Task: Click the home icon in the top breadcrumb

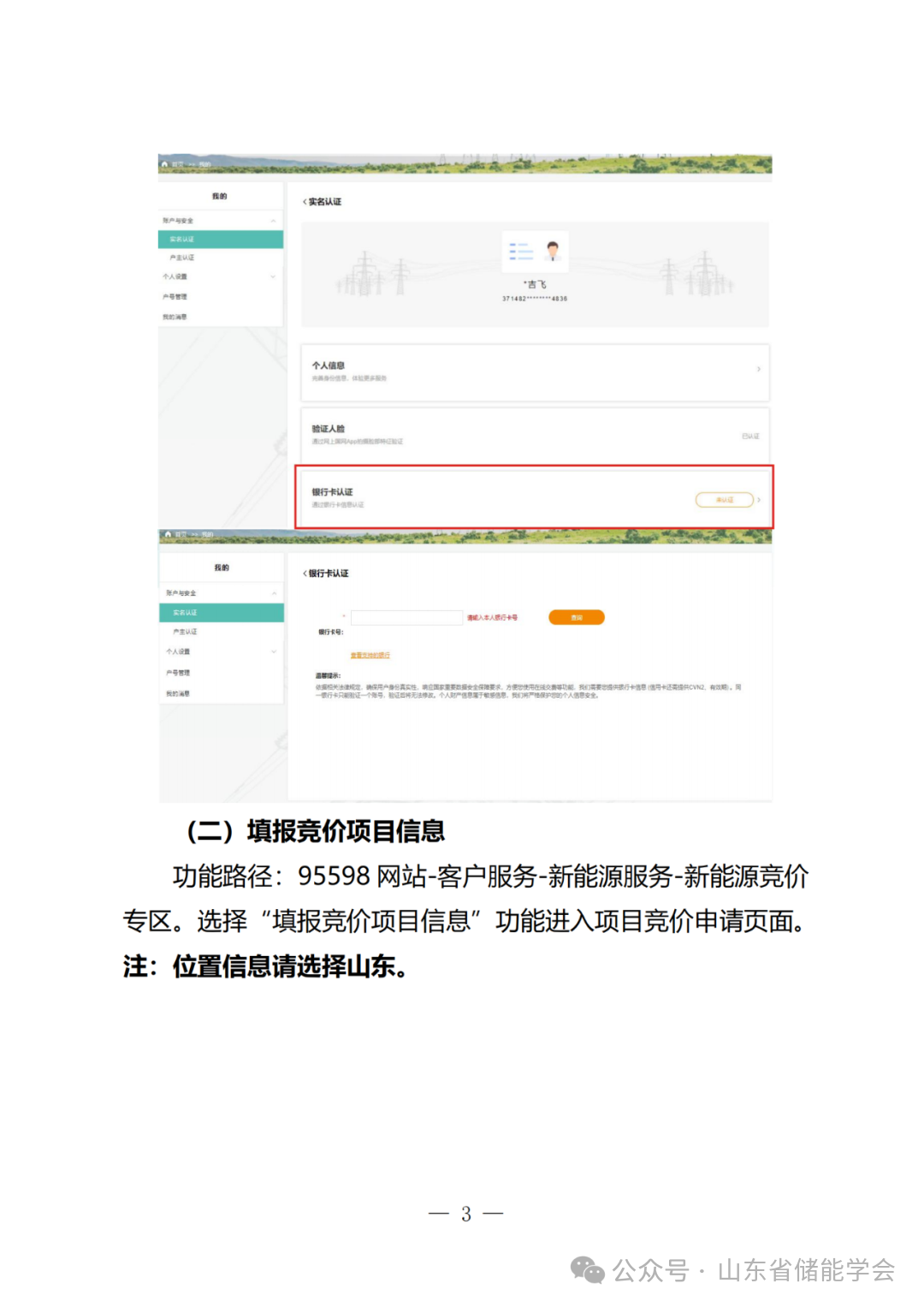Action: (165, 164)
